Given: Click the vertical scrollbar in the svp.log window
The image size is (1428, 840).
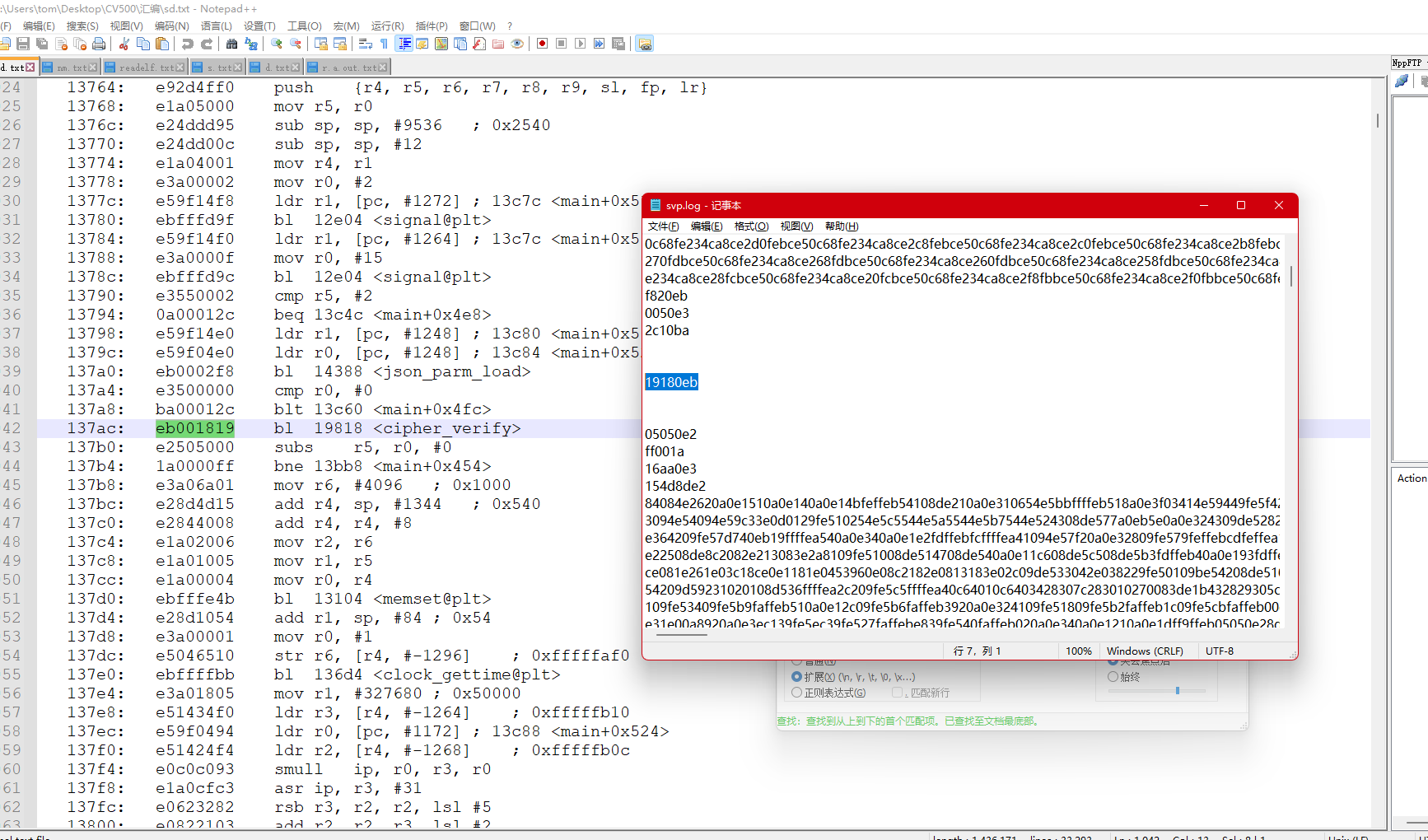Looking at the screenshot, I should 1290,277.
